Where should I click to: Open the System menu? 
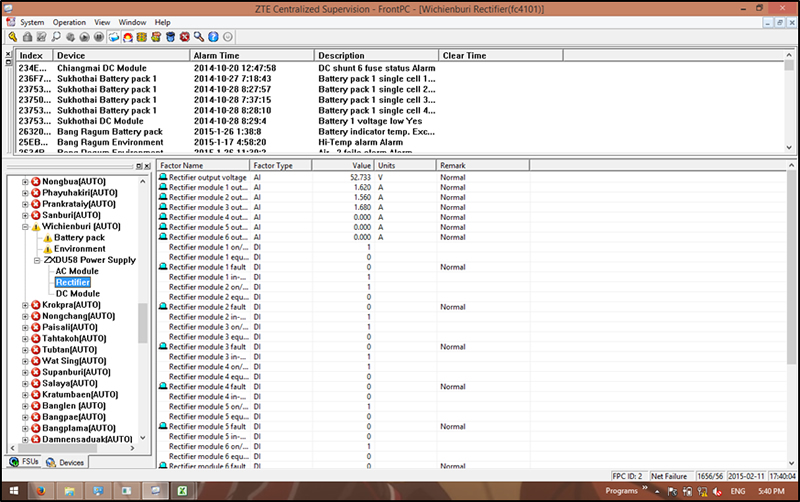click(32, 21)
